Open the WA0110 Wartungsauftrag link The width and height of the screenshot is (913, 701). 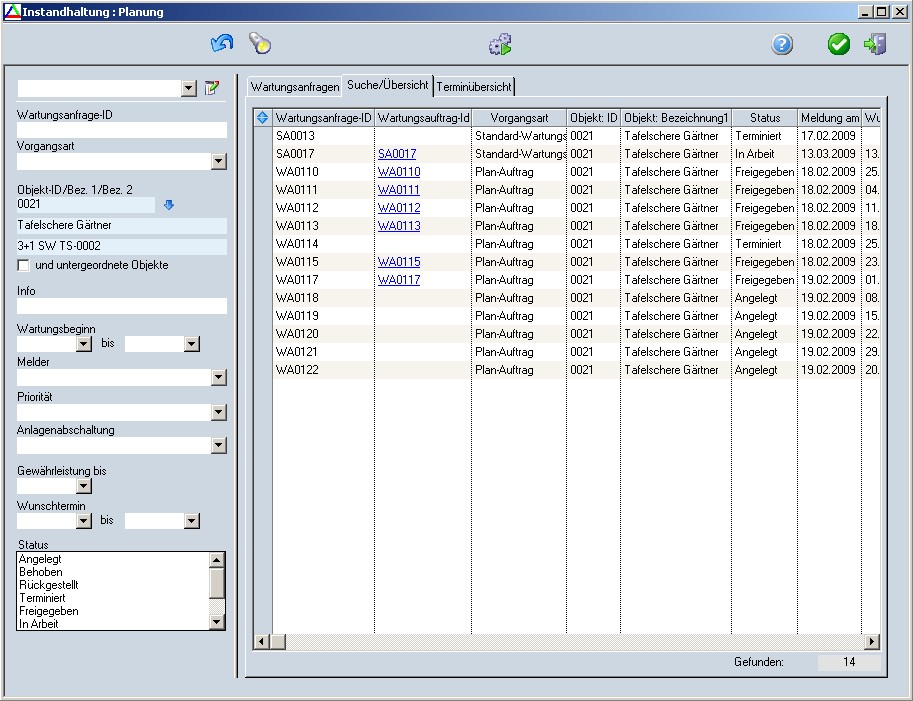tap(399, 172)
